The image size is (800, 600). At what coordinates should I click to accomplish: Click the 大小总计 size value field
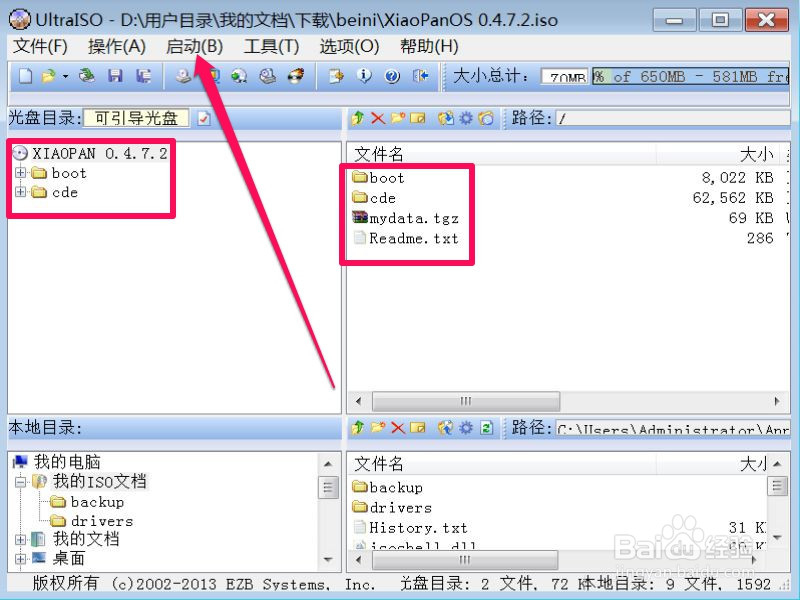tap(565, 77)
